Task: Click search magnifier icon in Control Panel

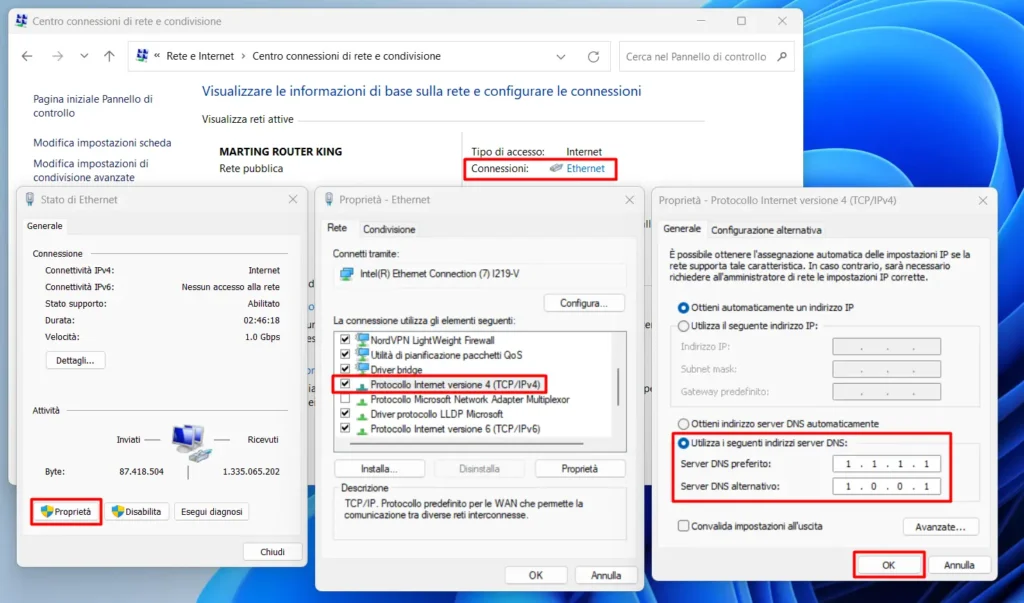Action: click(782, 57)
